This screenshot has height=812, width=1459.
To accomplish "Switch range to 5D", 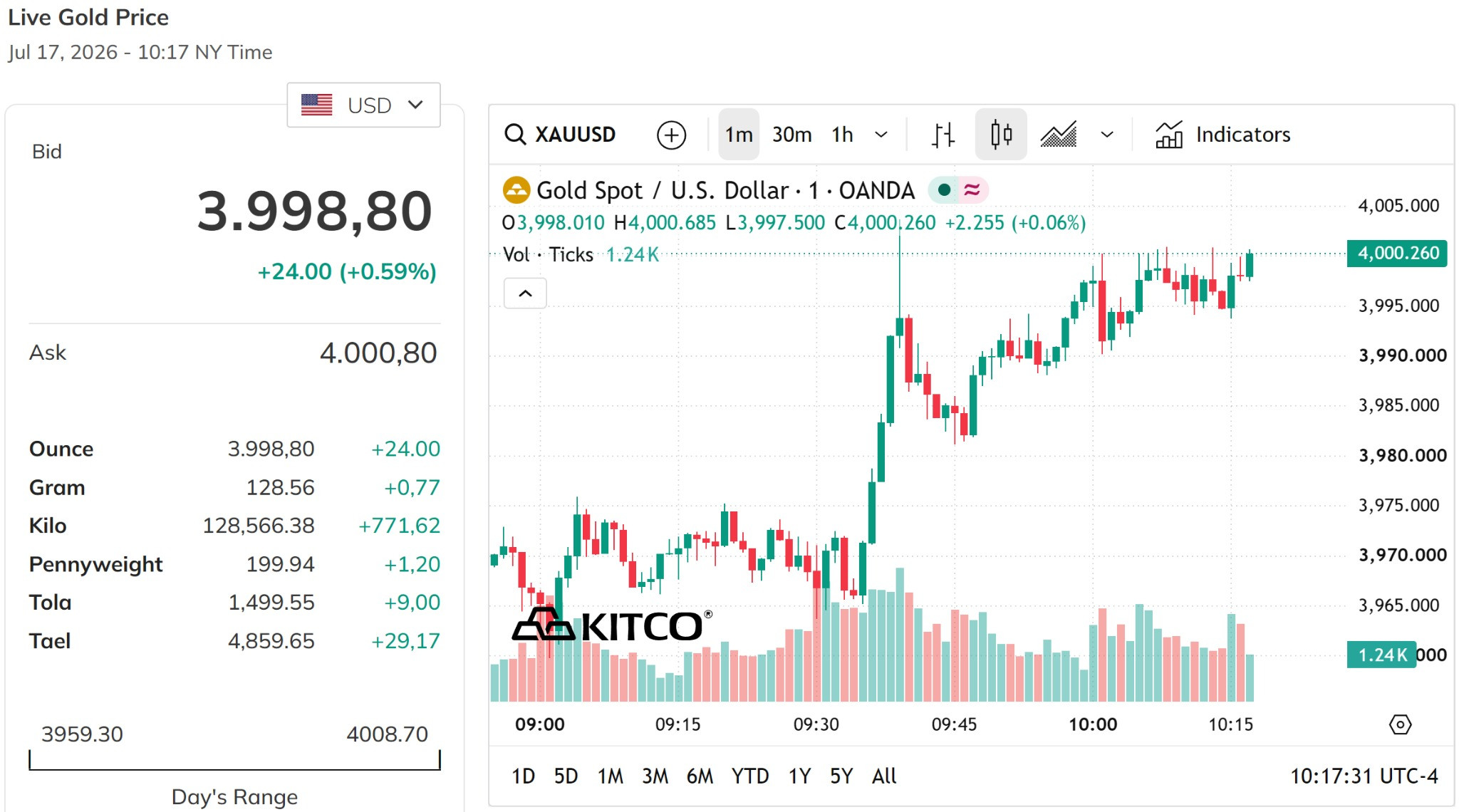I will pos(566,776).
